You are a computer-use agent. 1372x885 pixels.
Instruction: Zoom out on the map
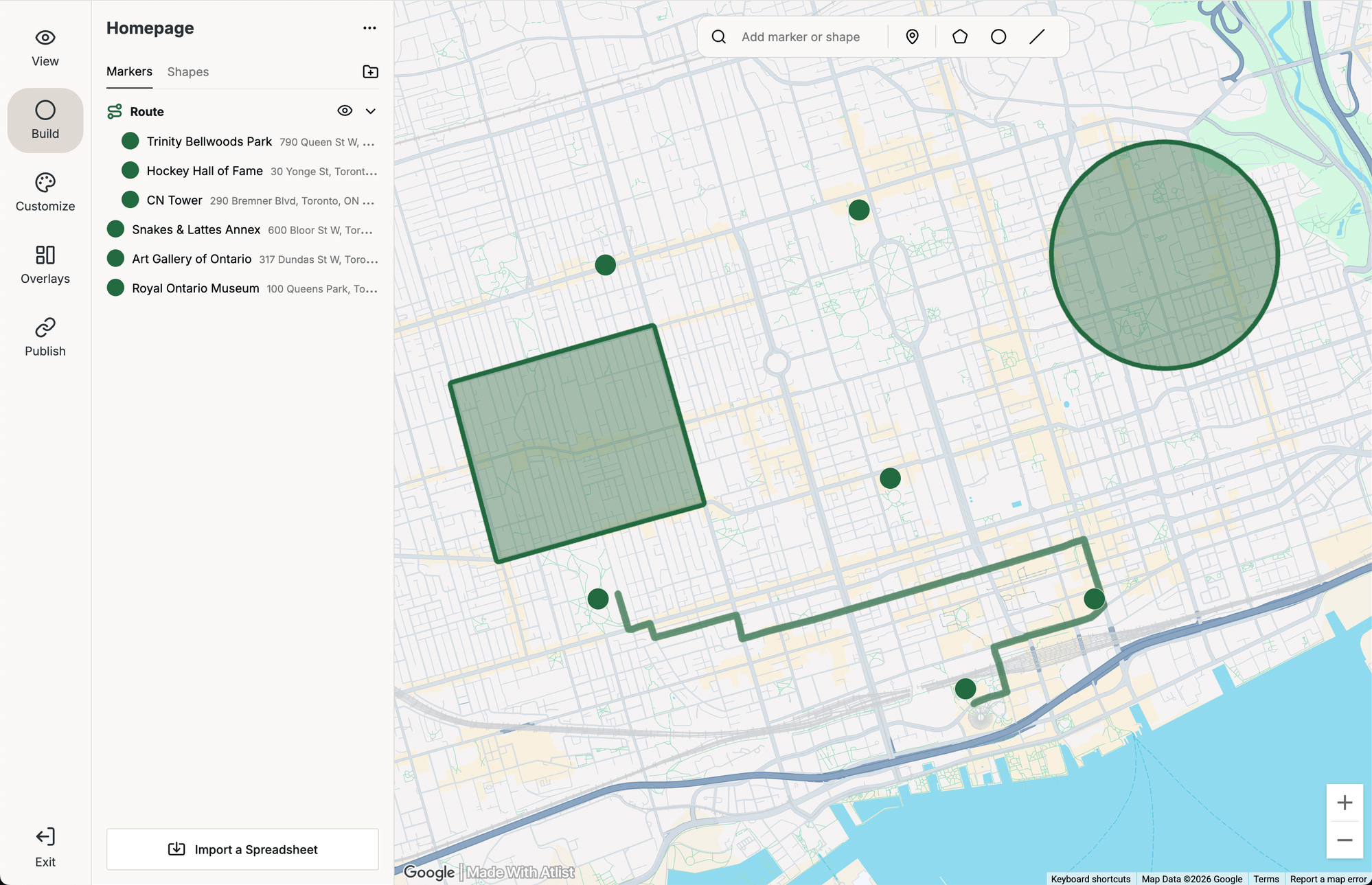click(1345, 840)
